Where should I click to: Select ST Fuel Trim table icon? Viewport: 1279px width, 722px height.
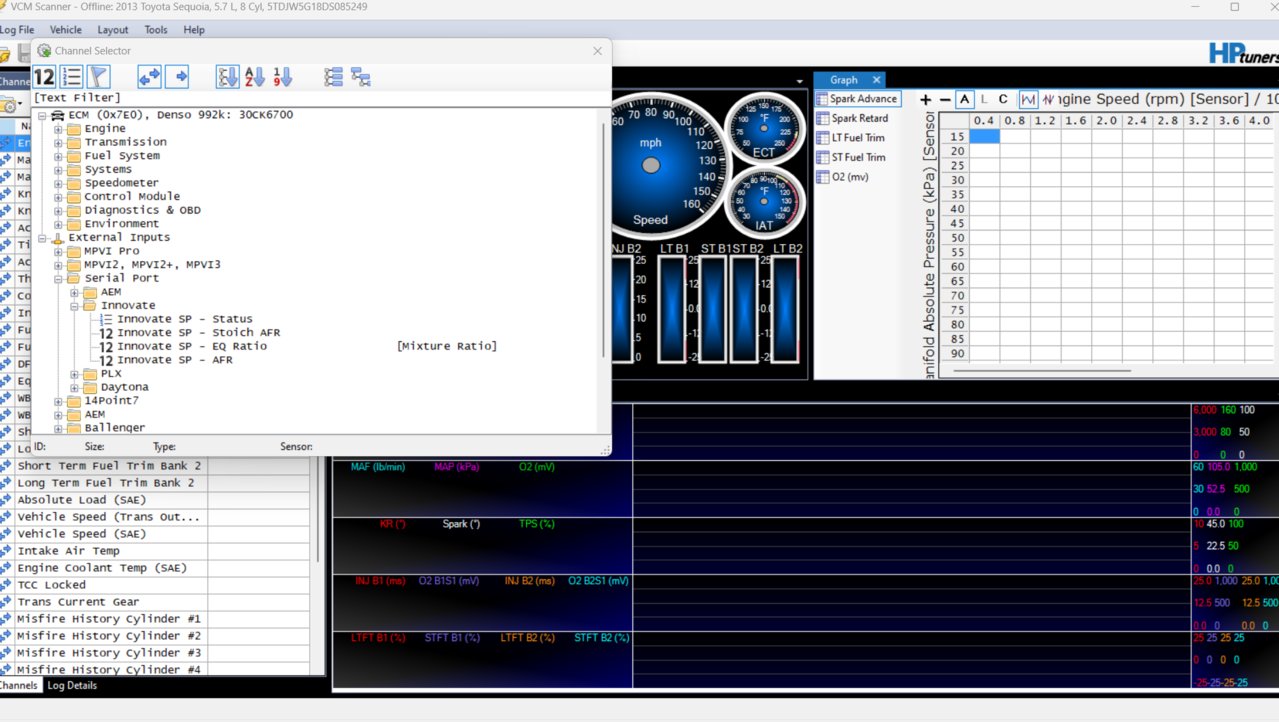(822, 157)
